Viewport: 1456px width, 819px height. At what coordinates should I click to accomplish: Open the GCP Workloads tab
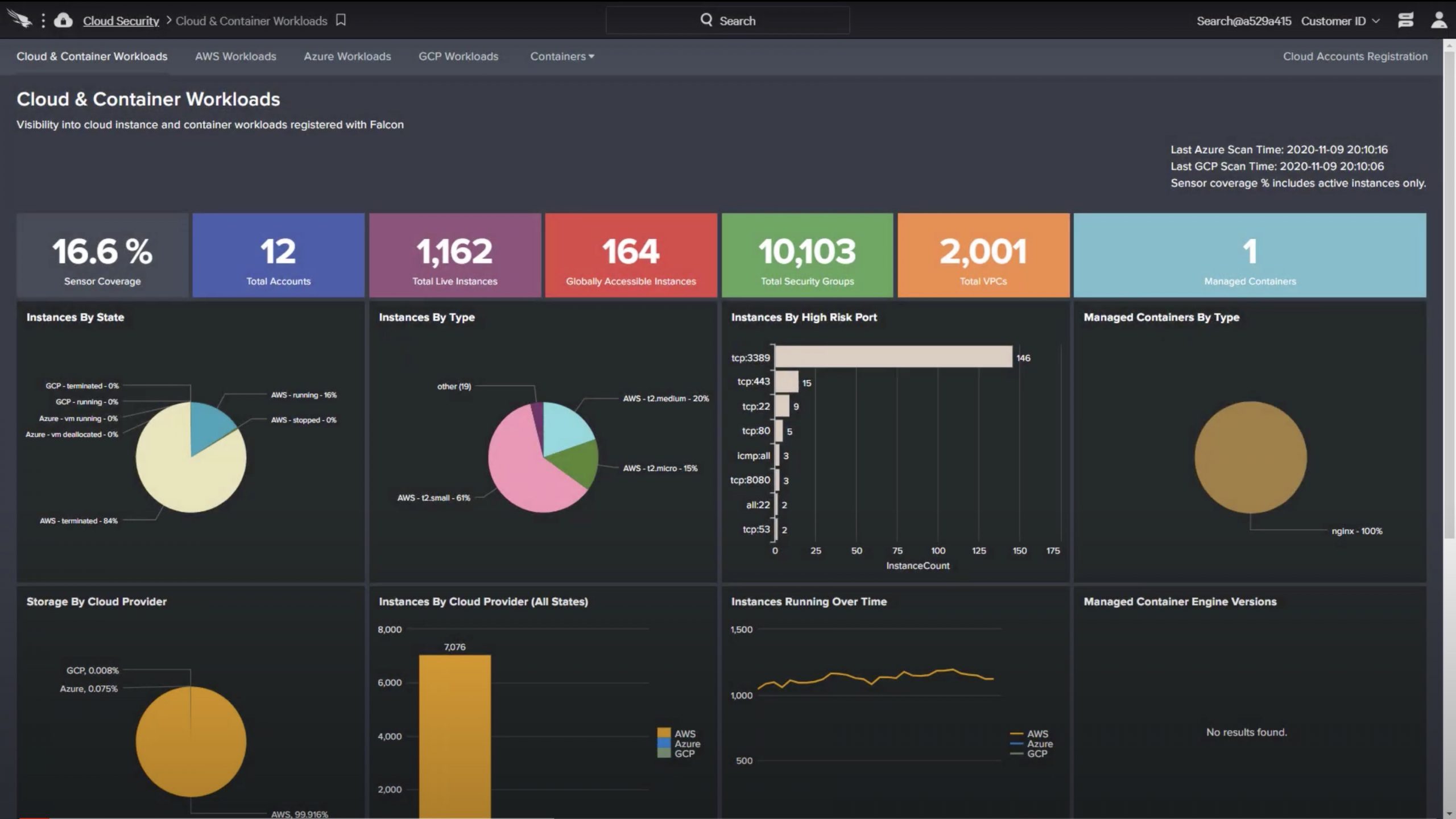[458, 56]
